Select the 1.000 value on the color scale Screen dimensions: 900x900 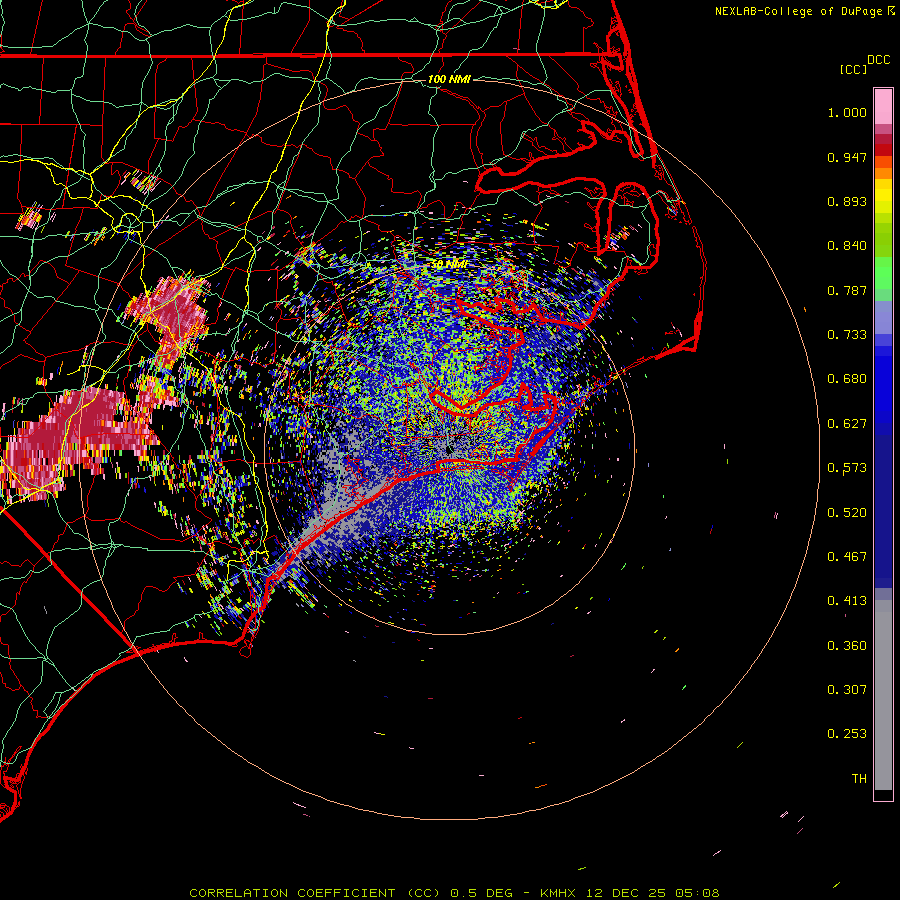pyautogui.click(x=847, y=112)
